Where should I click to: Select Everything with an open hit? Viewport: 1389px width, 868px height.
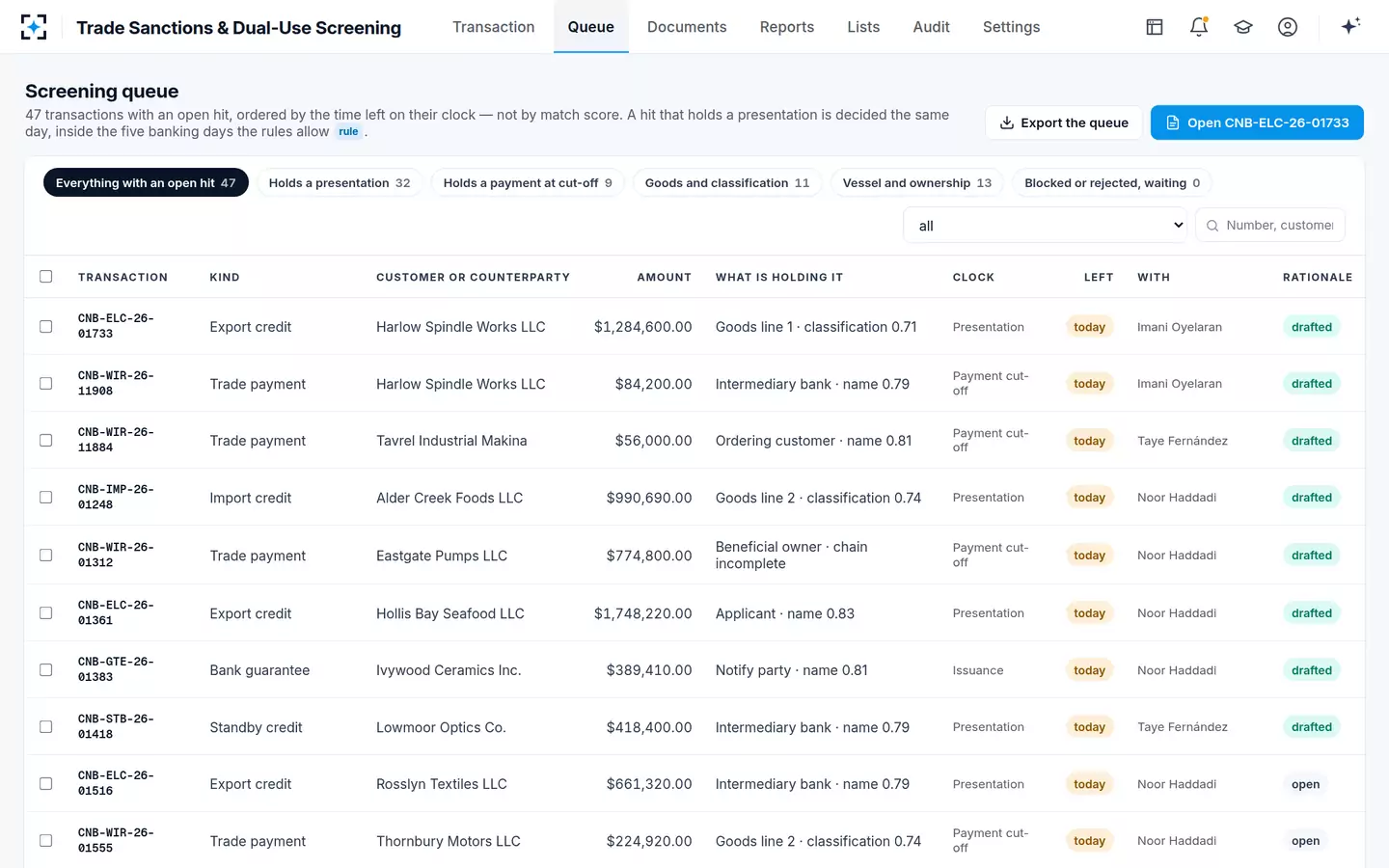(146, 183)
